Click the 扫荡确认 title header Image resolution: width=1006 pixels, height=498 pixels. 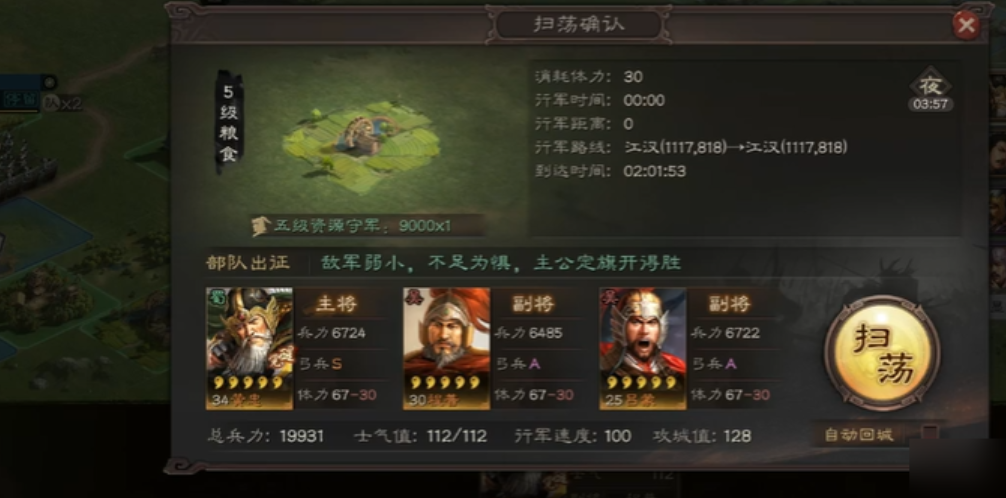pos(579,25)
